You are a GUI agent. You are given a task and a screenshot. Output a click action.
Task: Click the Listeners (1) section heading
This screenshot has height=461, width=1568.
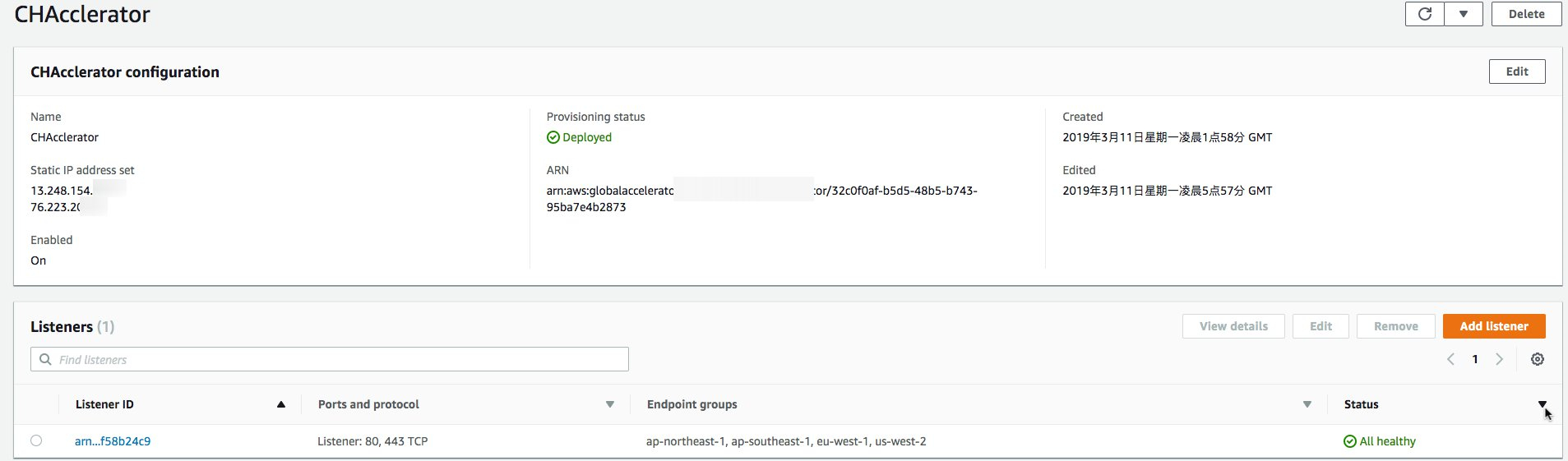(x=72, y=326)
